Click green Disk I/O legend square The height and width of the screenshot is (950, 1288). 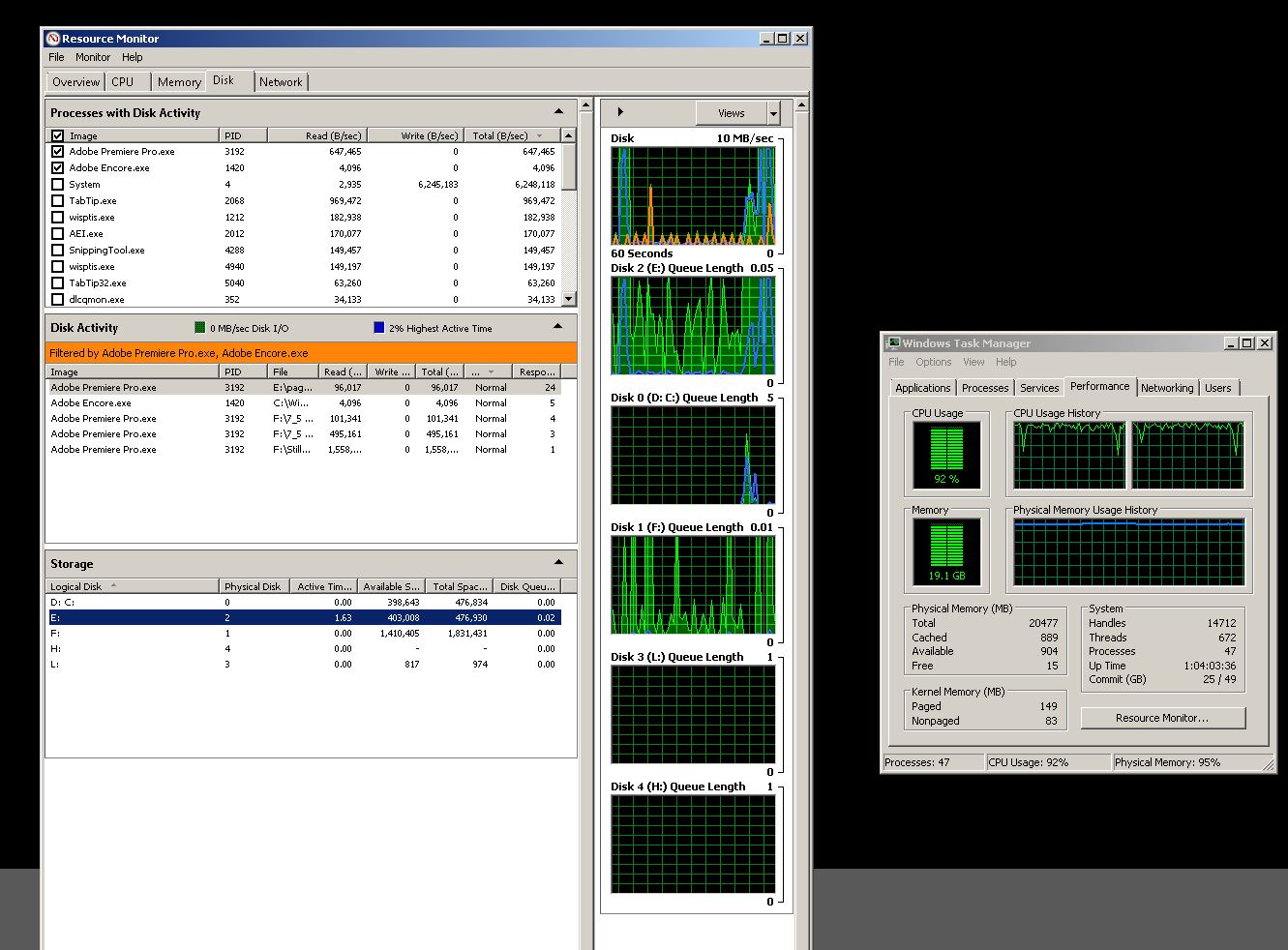click(200, 328)
